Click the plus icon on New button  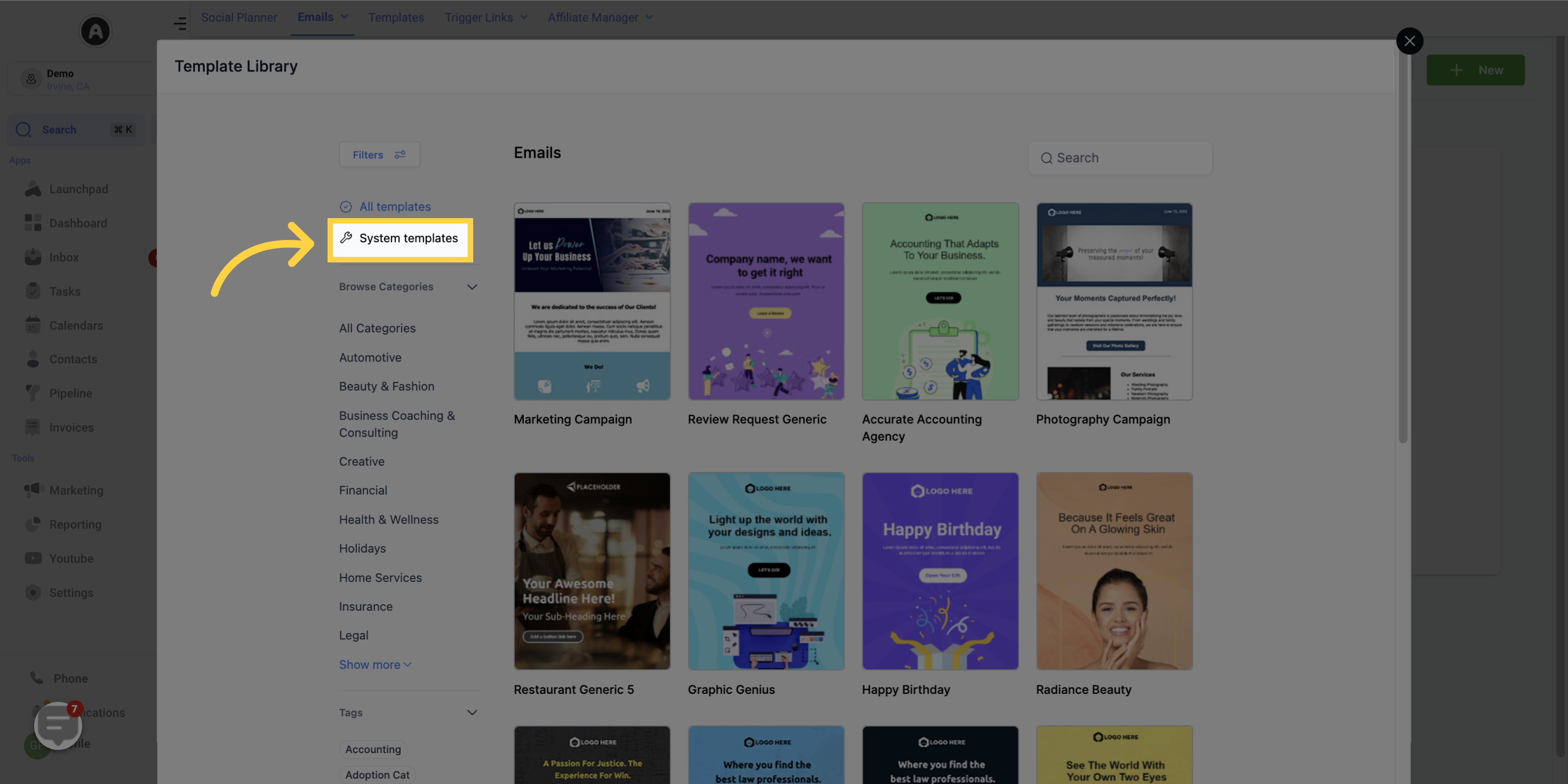(1456, 70)
